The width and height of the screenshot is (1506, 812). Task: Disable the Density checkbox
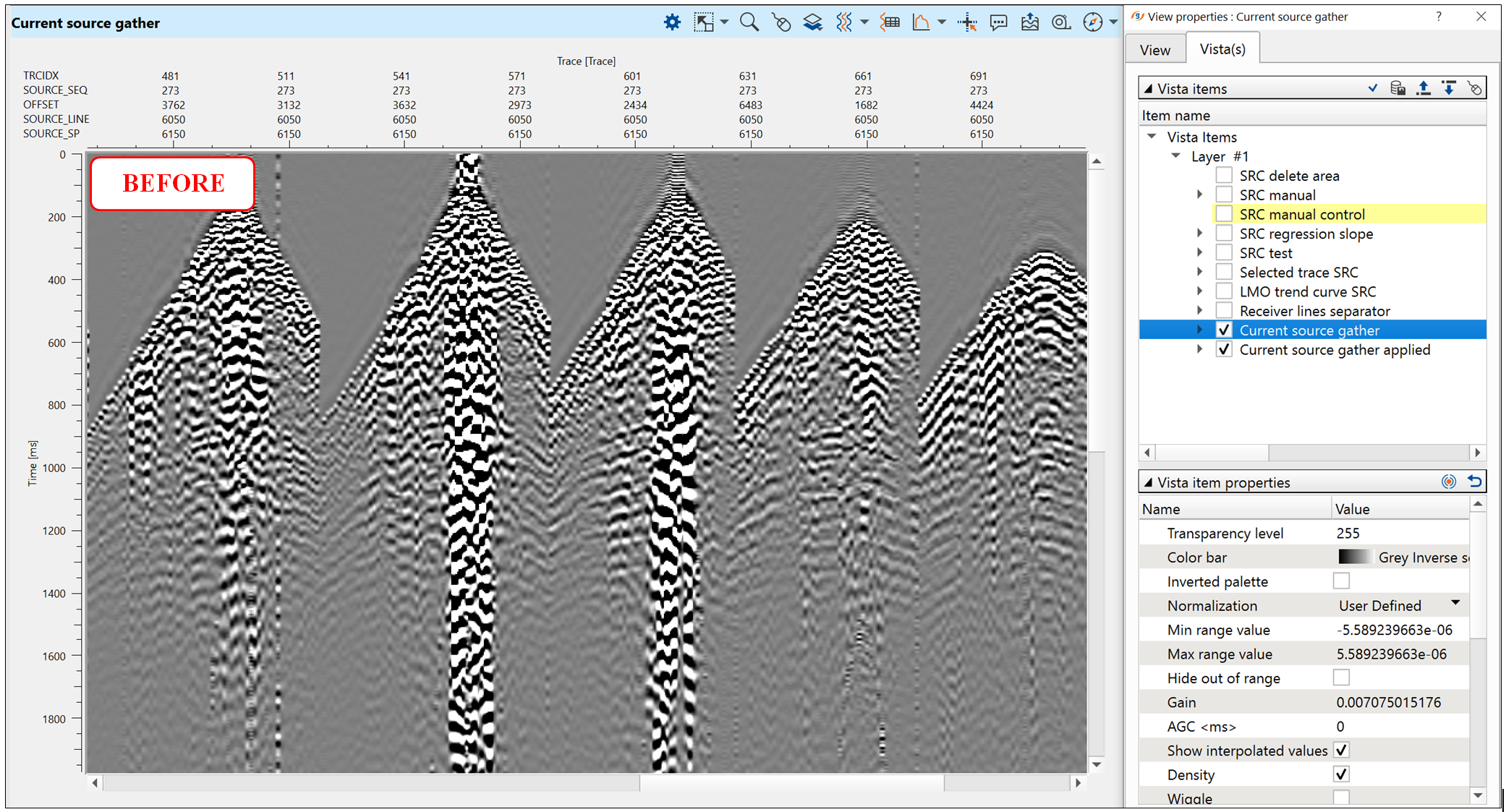pyautogui.click(x=1341, y=774)
